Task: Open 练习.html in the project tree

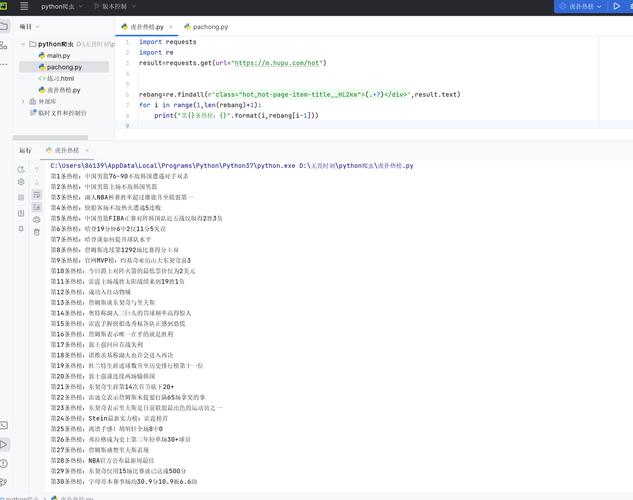Action: point(58,78)
